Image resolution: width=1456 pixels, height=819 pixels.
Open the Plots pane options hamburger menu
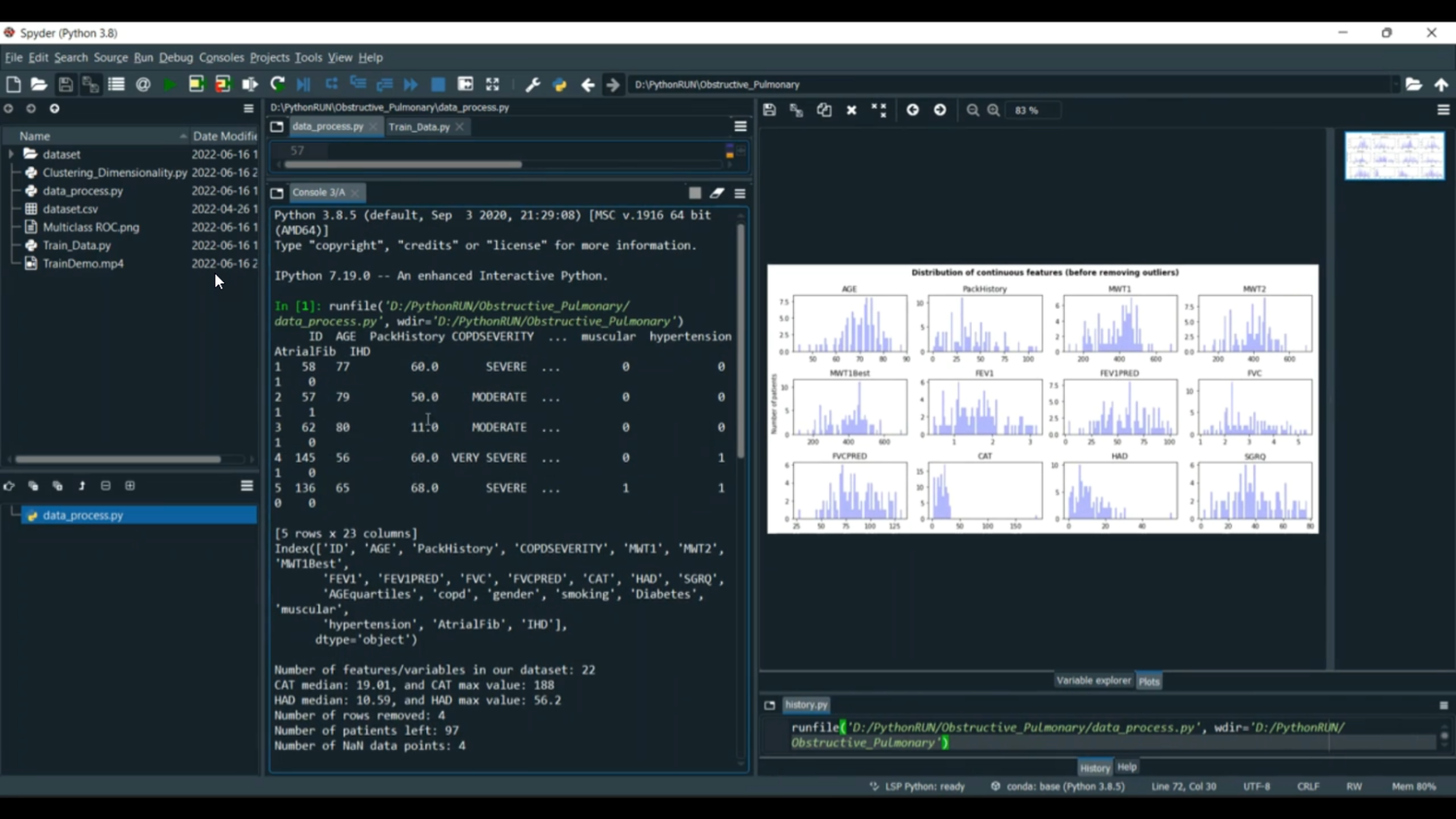pos(1442,110)
